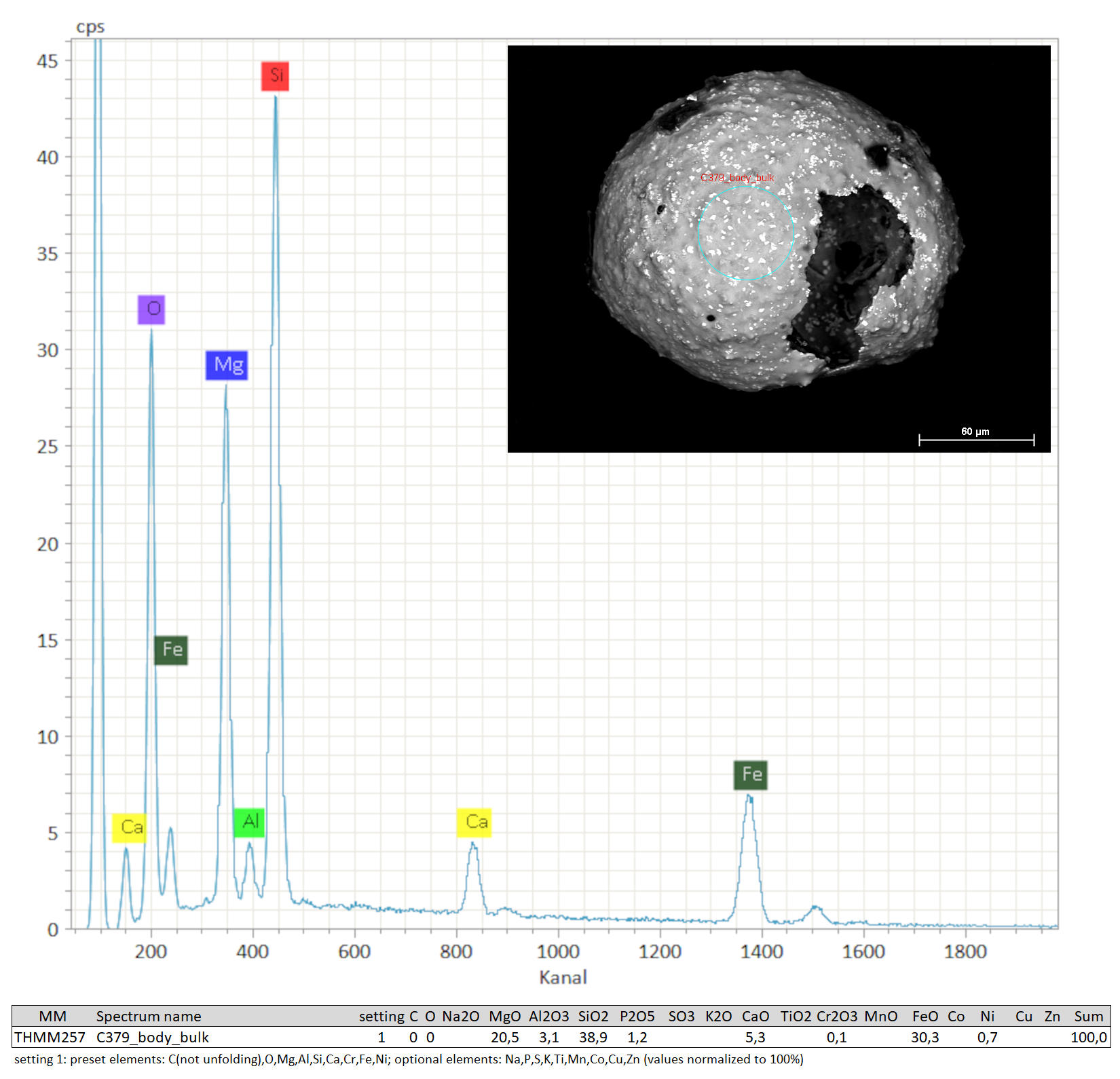The width and height of the screenshot is (1120, 1079).
Task: Click the cps axis title
Action: (90, 27)
